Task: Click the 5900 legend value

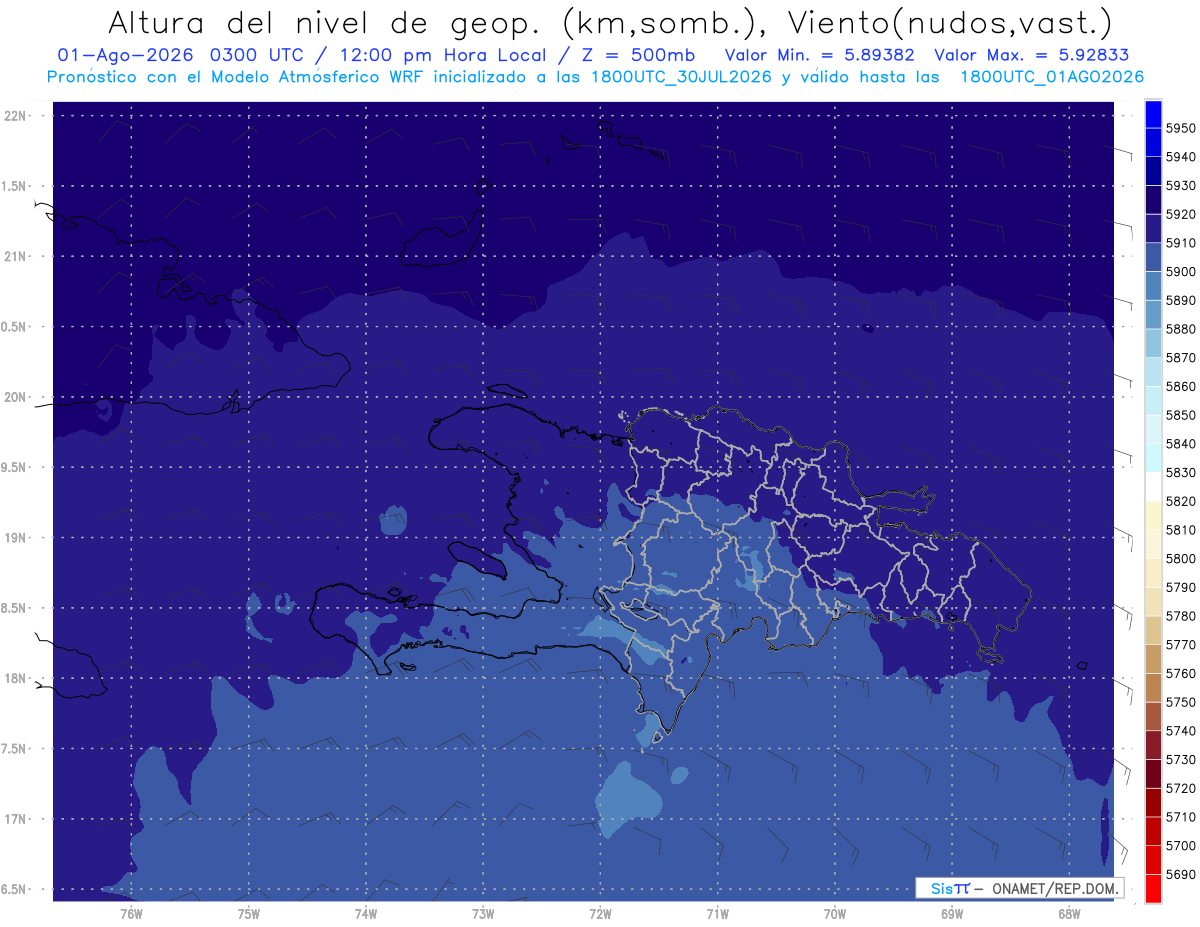Action: coord(1181,271)
